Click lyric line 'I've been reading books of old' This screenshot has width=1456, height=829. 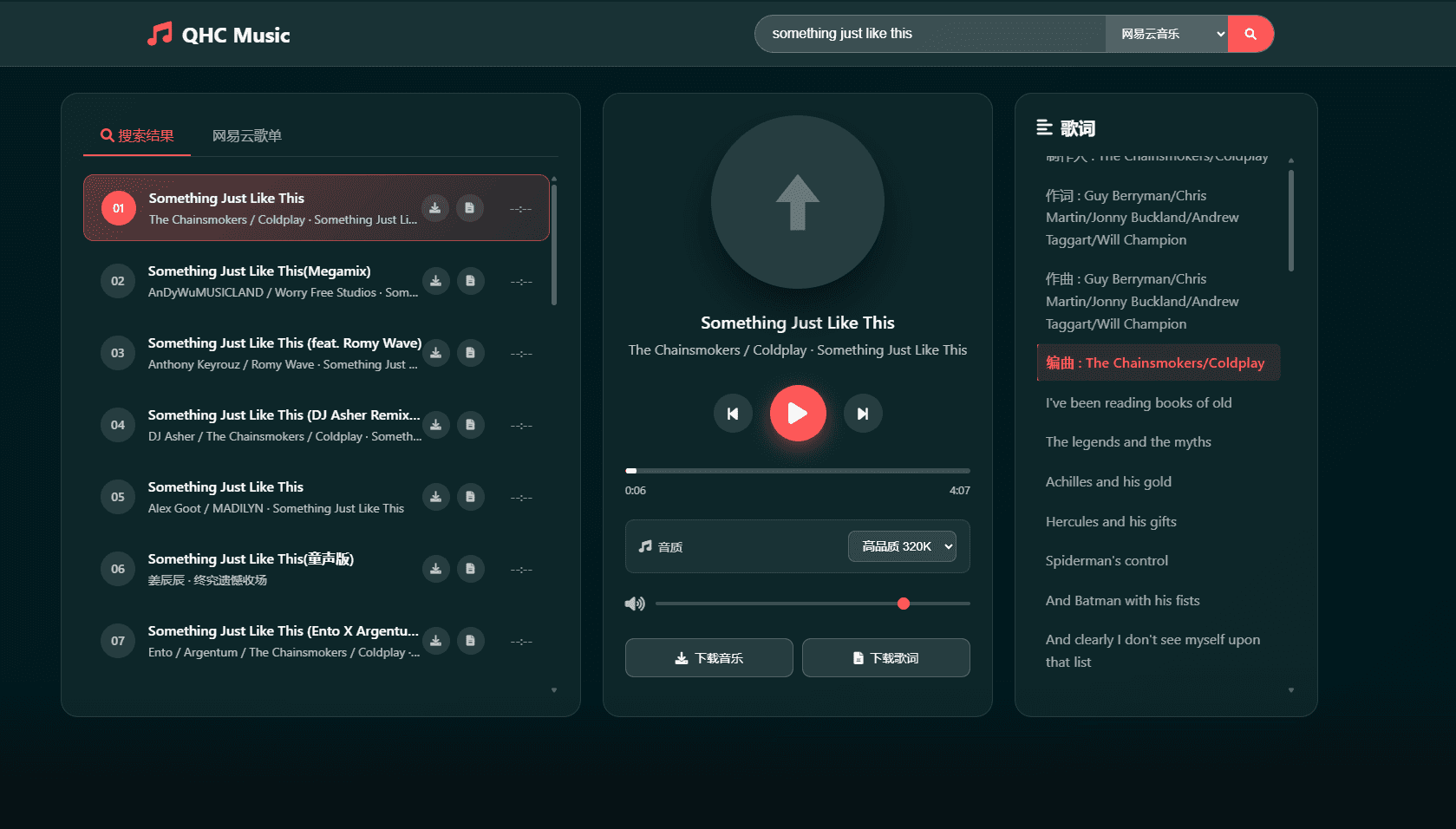1139,403
